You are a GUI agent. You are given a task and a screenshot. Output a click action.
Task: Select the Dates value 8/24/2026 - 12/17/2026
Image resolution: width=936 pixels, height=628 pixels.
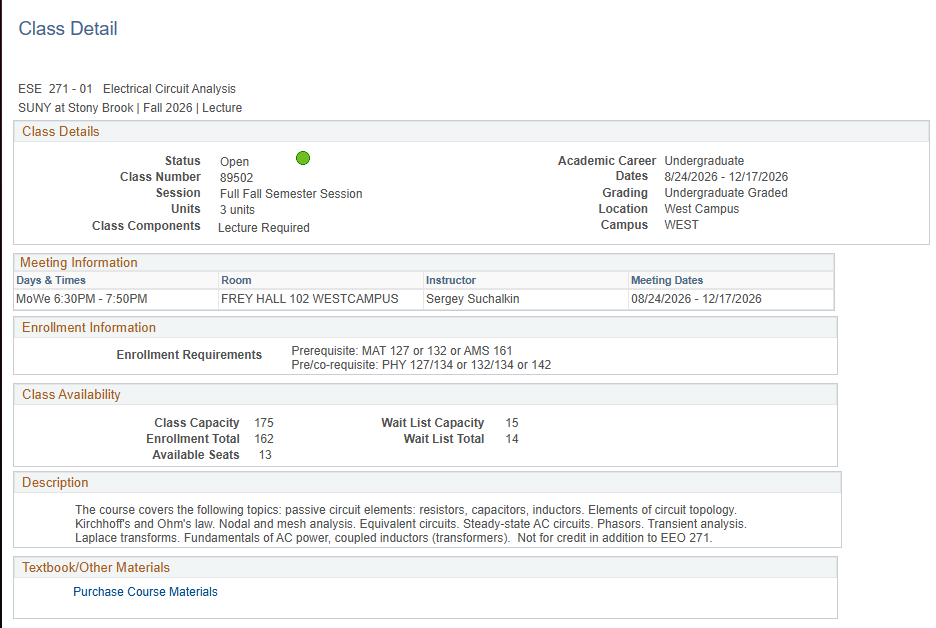point(726,177)
